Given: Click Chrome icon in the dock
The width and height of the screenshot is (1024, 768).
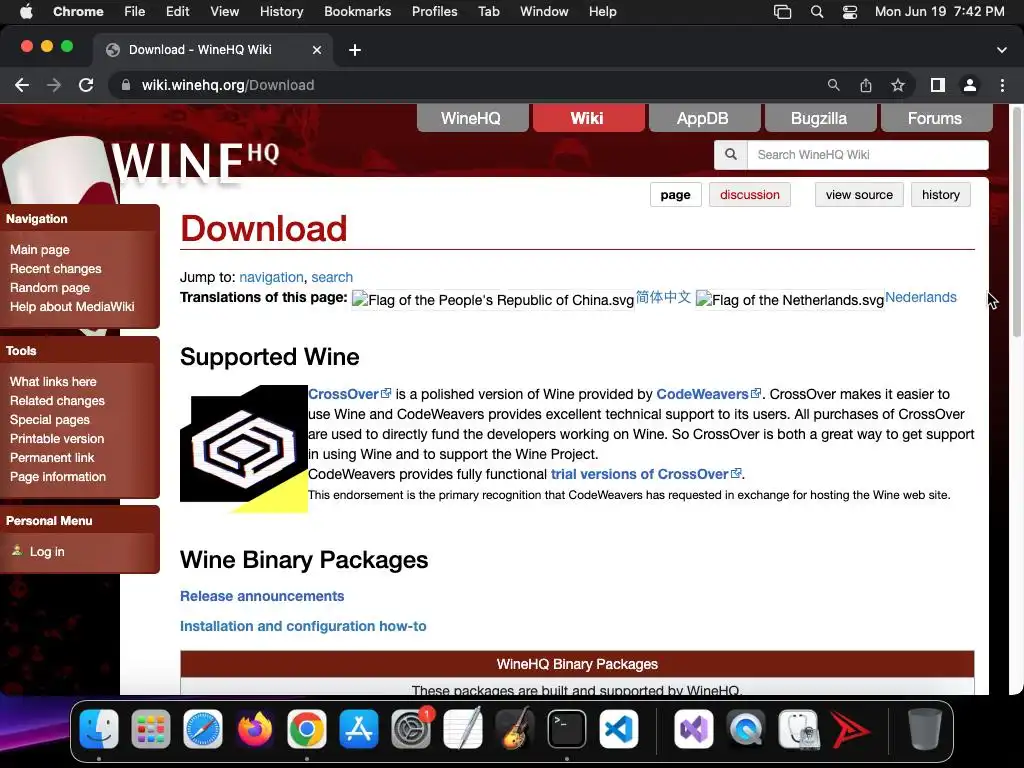Looking at the screenshot, I should pos(307,729).
